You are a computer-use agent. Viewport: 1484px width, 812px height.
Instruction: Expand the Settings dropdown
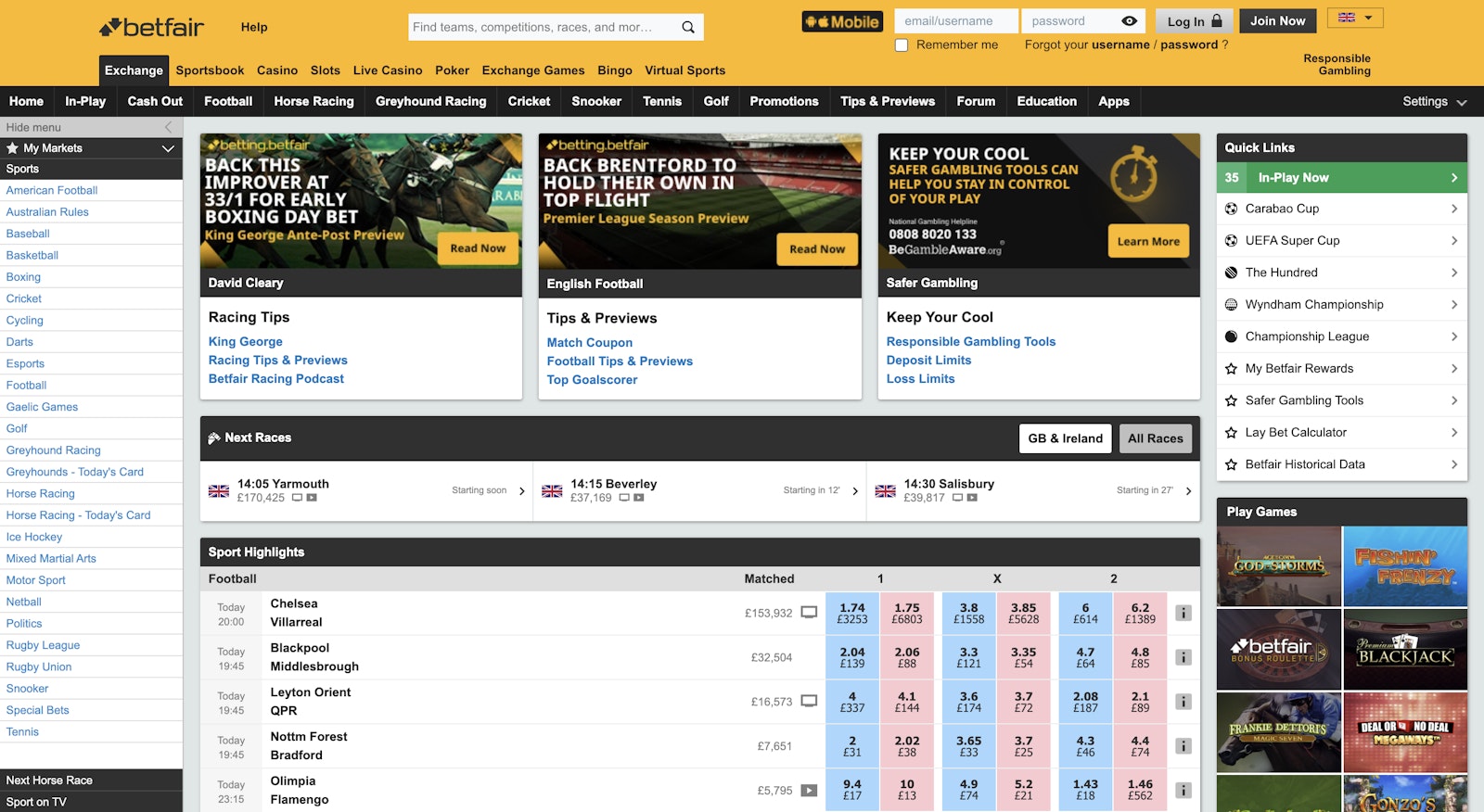[1434, 102]
